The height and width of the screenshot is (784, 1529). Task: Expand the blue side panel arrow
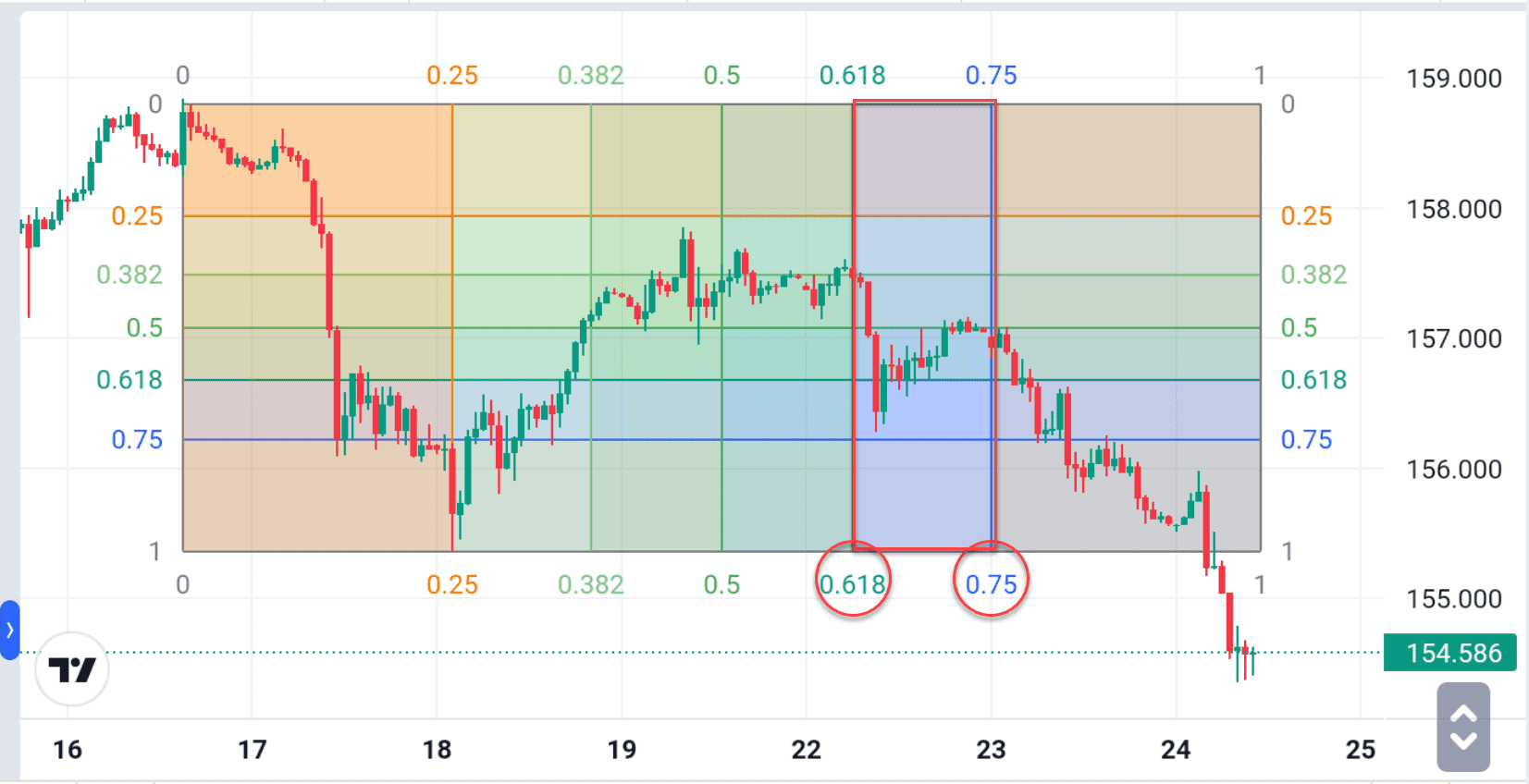point(9,631)
